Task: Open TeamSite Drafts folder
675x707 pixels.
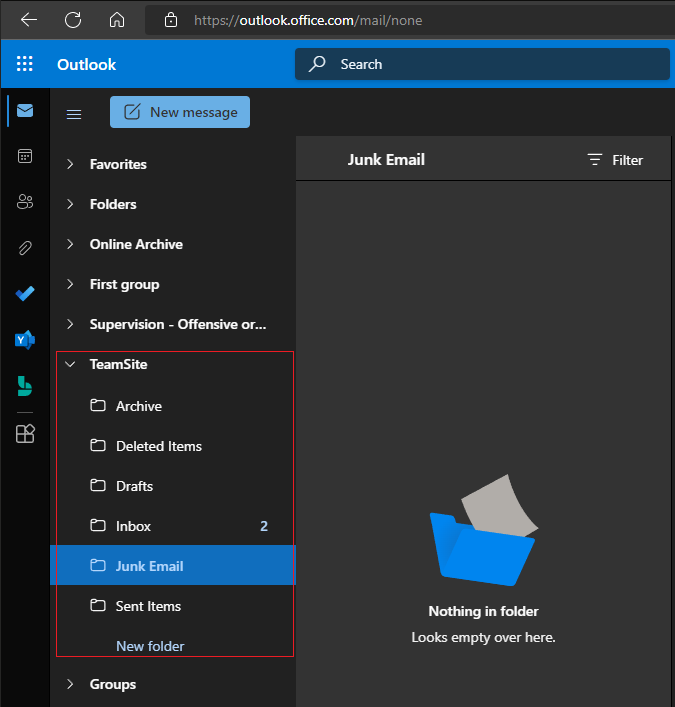Action: tap(173, 486)
